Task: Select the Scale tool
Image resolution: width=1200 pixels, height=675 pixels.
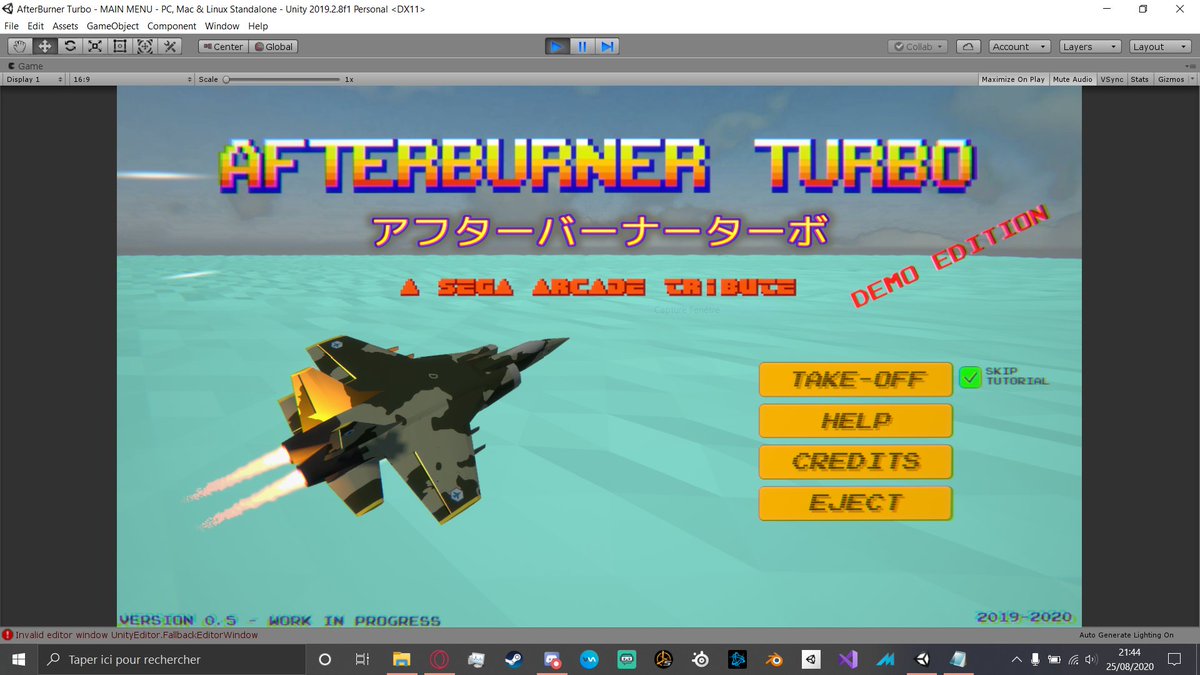Action: [x=95, y=46]
